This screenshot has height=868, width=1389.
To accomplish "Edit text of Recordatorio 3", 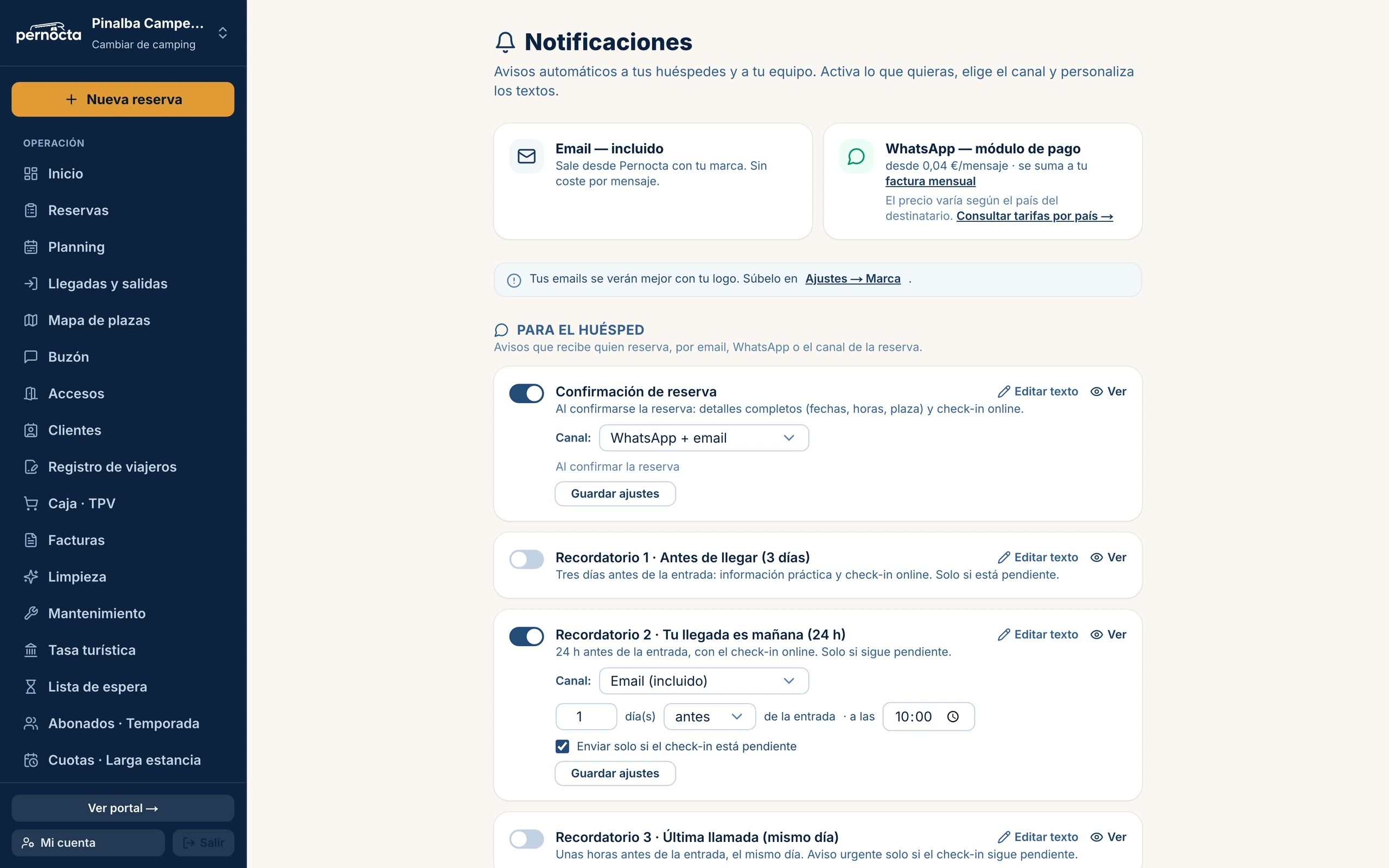I will (x=1038, y=837).
